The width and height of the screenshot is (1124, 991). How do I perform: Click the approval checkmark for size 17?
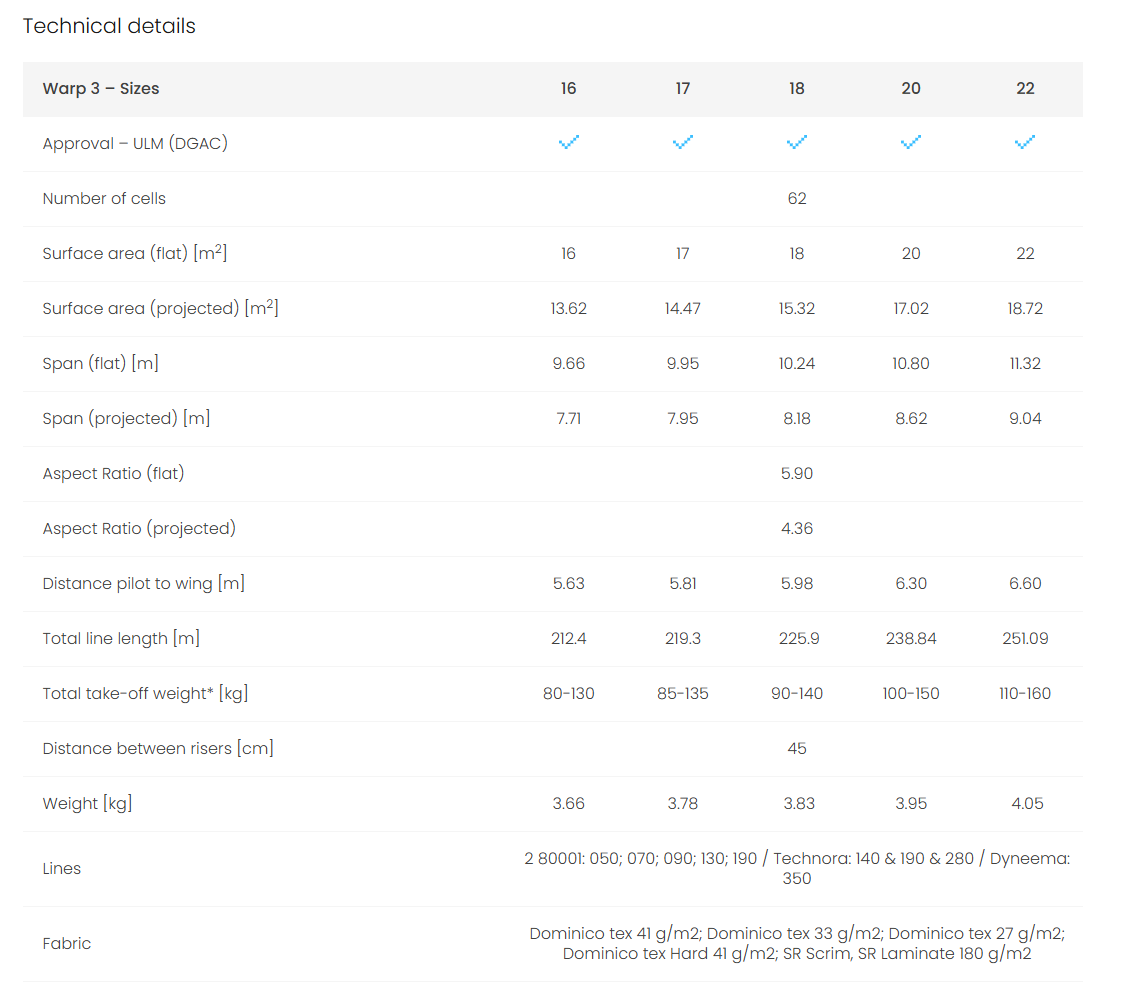(682, 143)
